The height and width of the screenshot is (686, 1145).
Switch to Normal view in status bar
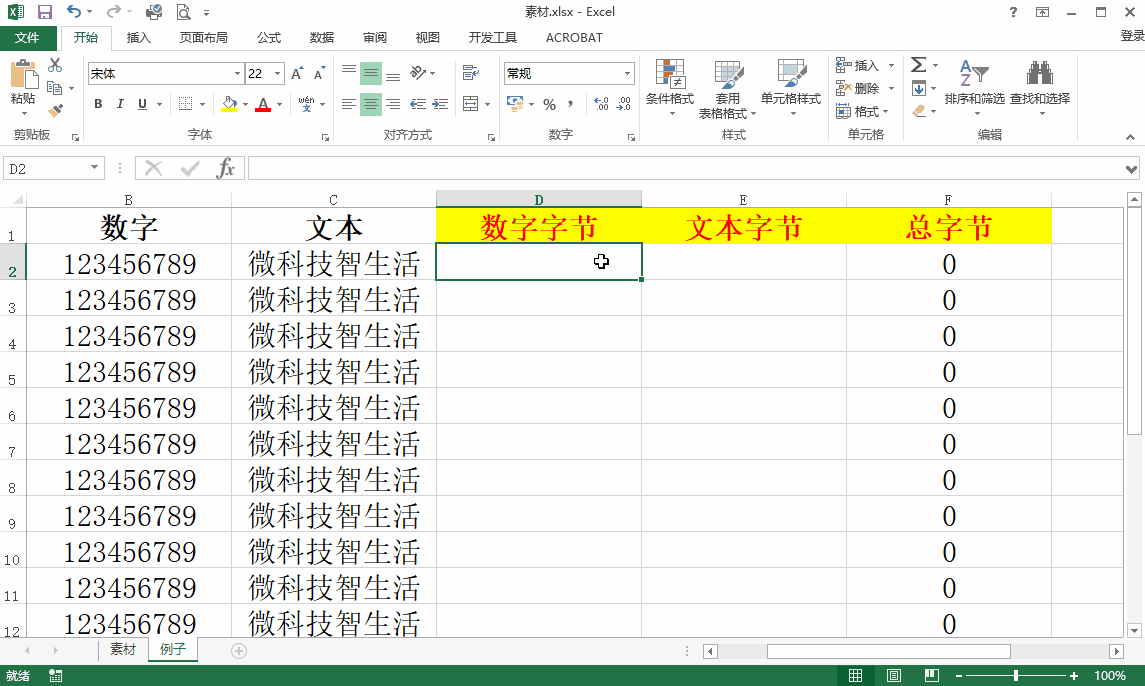pyautogui.click(x=855, y=676)
